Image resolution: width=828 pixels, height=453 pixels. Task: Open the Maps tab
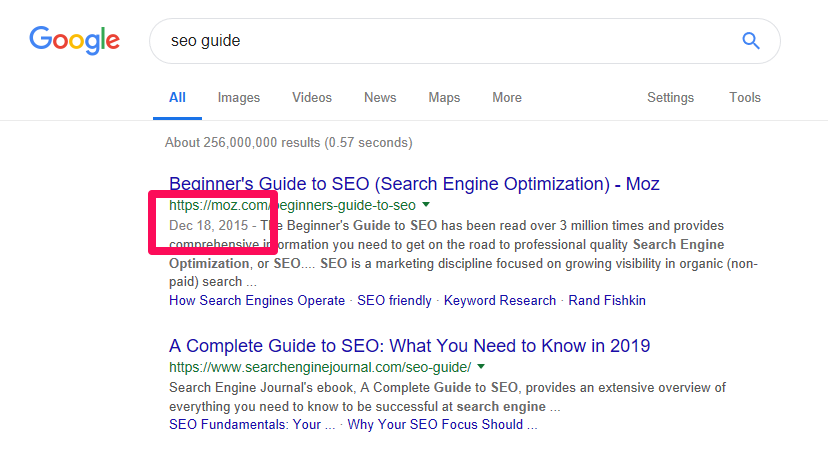[x=444, y=98]
